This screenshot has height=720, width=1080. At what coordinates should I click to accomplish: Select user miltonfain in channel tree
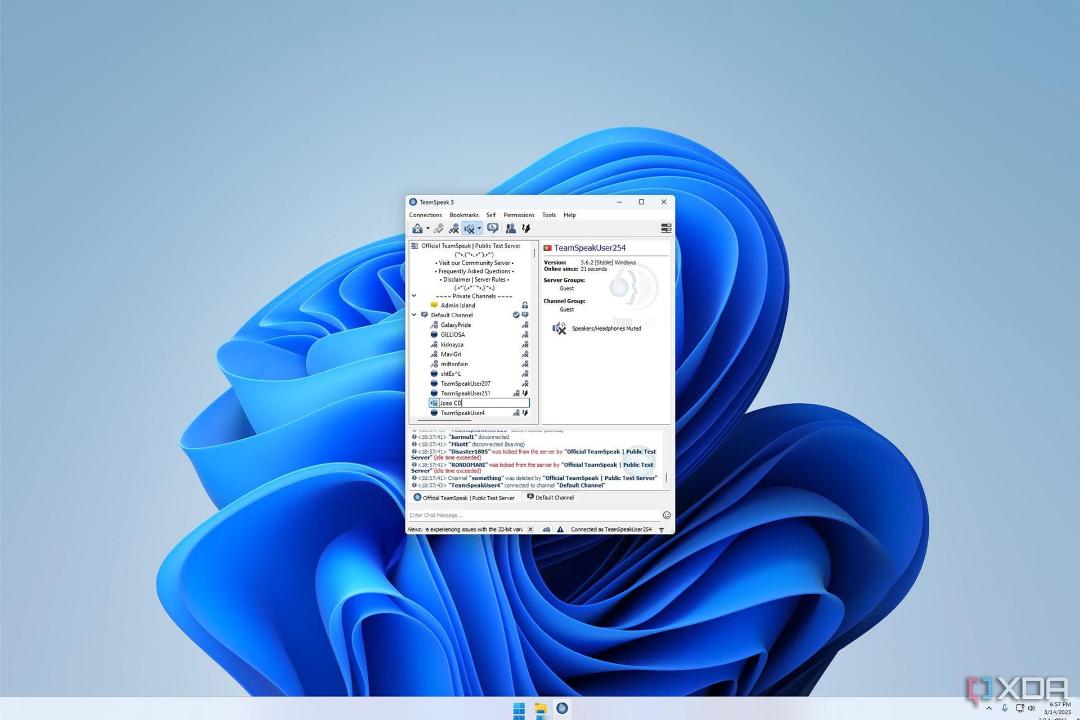click(455, 364)
